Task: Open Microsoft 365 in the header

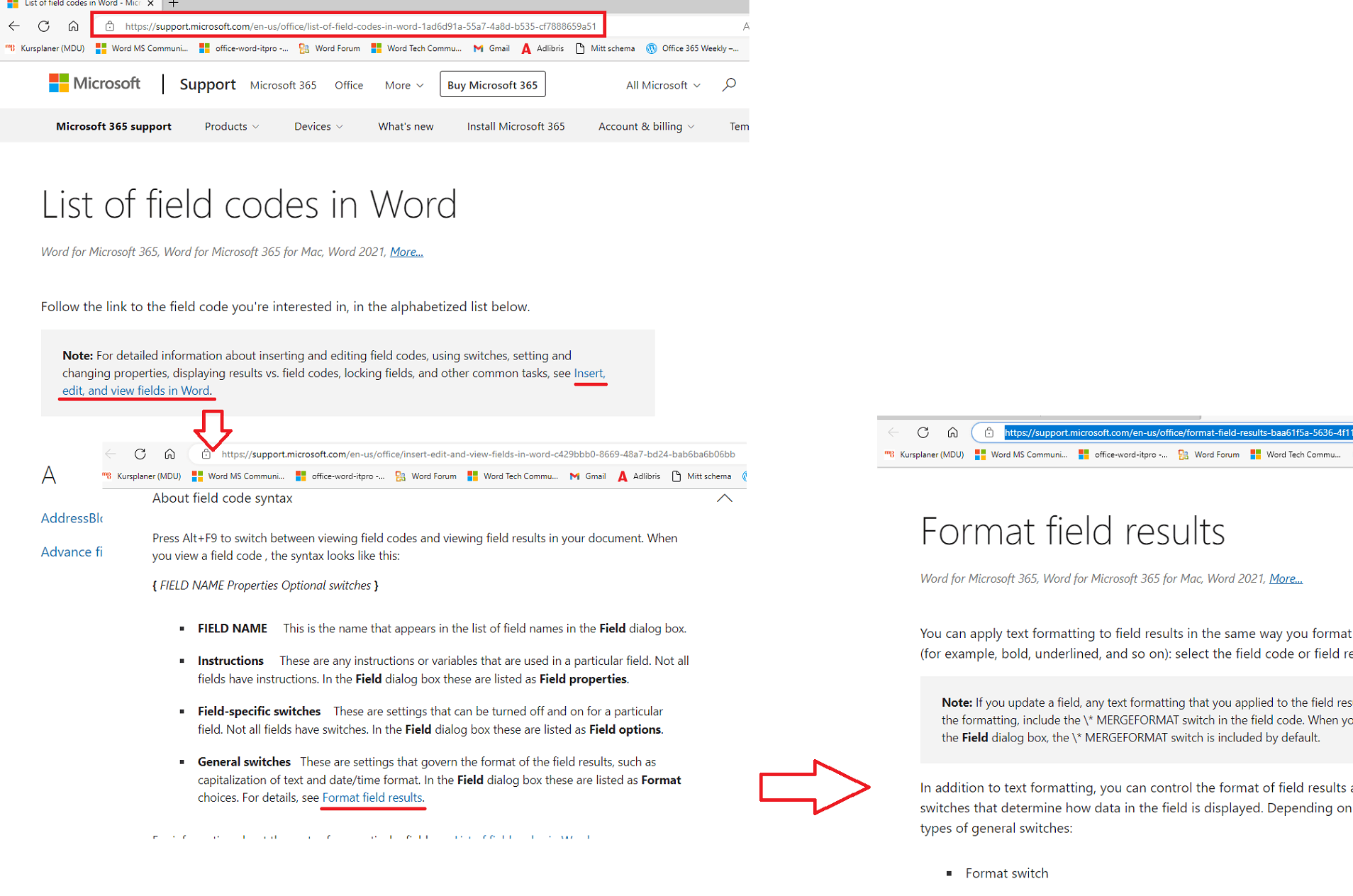Action: [x=283, y=85]
